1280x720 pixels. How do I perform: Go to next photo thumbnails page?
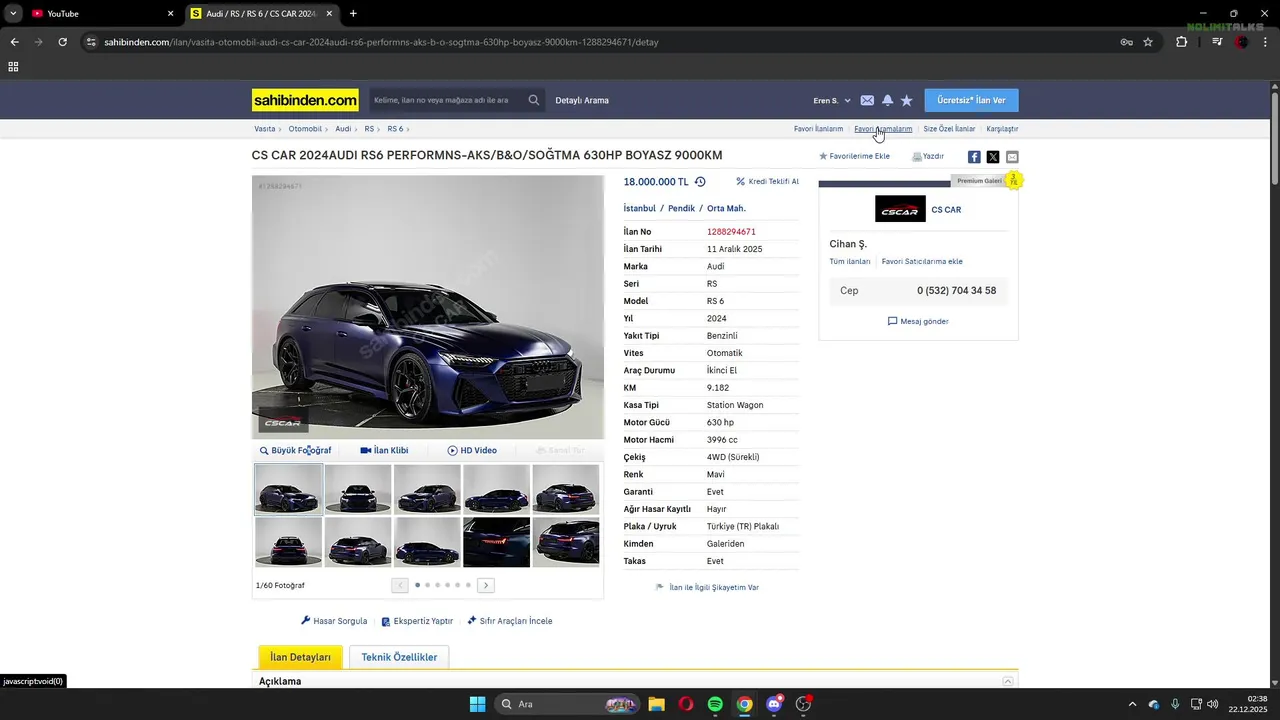pyautogui.click(x=486, y=585)
